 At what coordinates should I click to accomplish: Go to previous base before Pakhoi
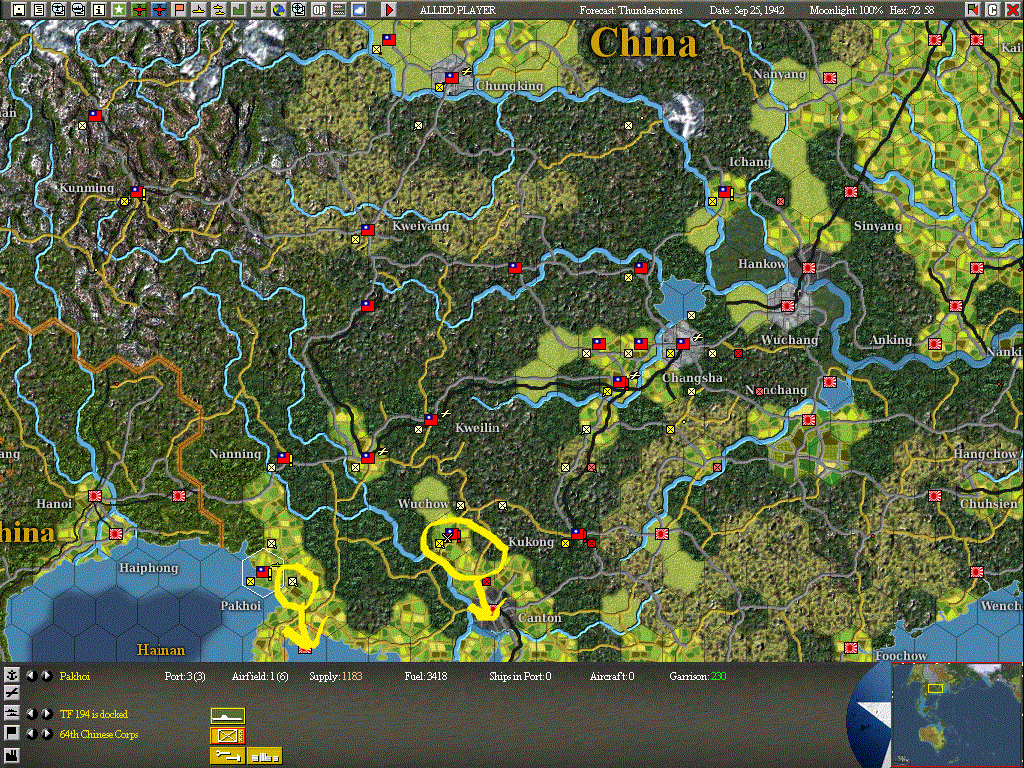(31, 676)
